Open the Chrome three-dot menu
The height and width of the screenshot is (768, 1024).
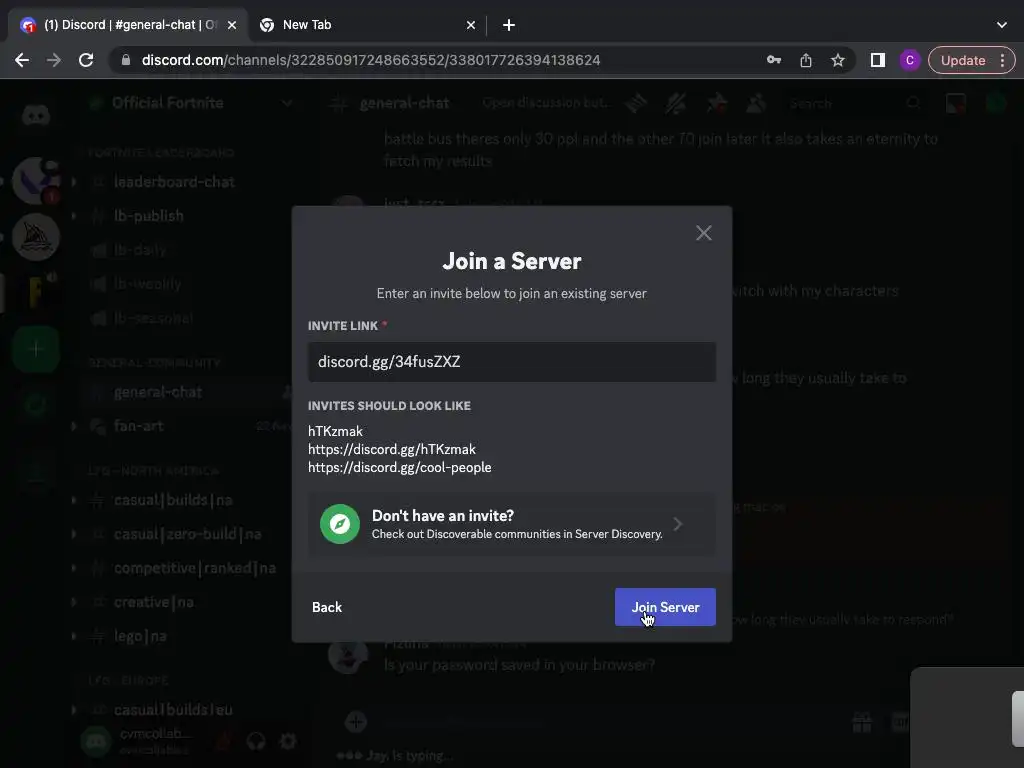(1002, 60)
